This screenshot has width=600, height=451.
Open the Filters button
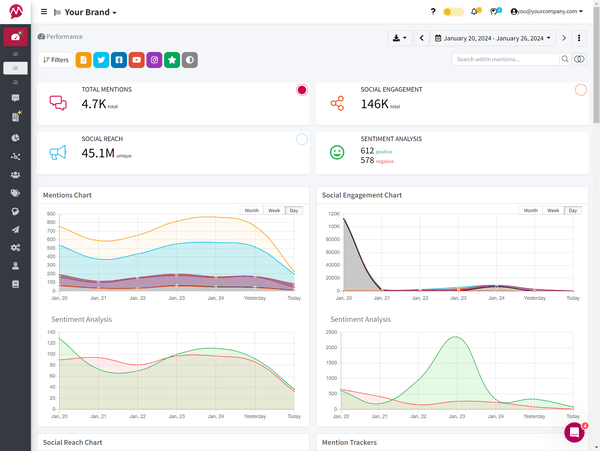click(x=55, y=60)
